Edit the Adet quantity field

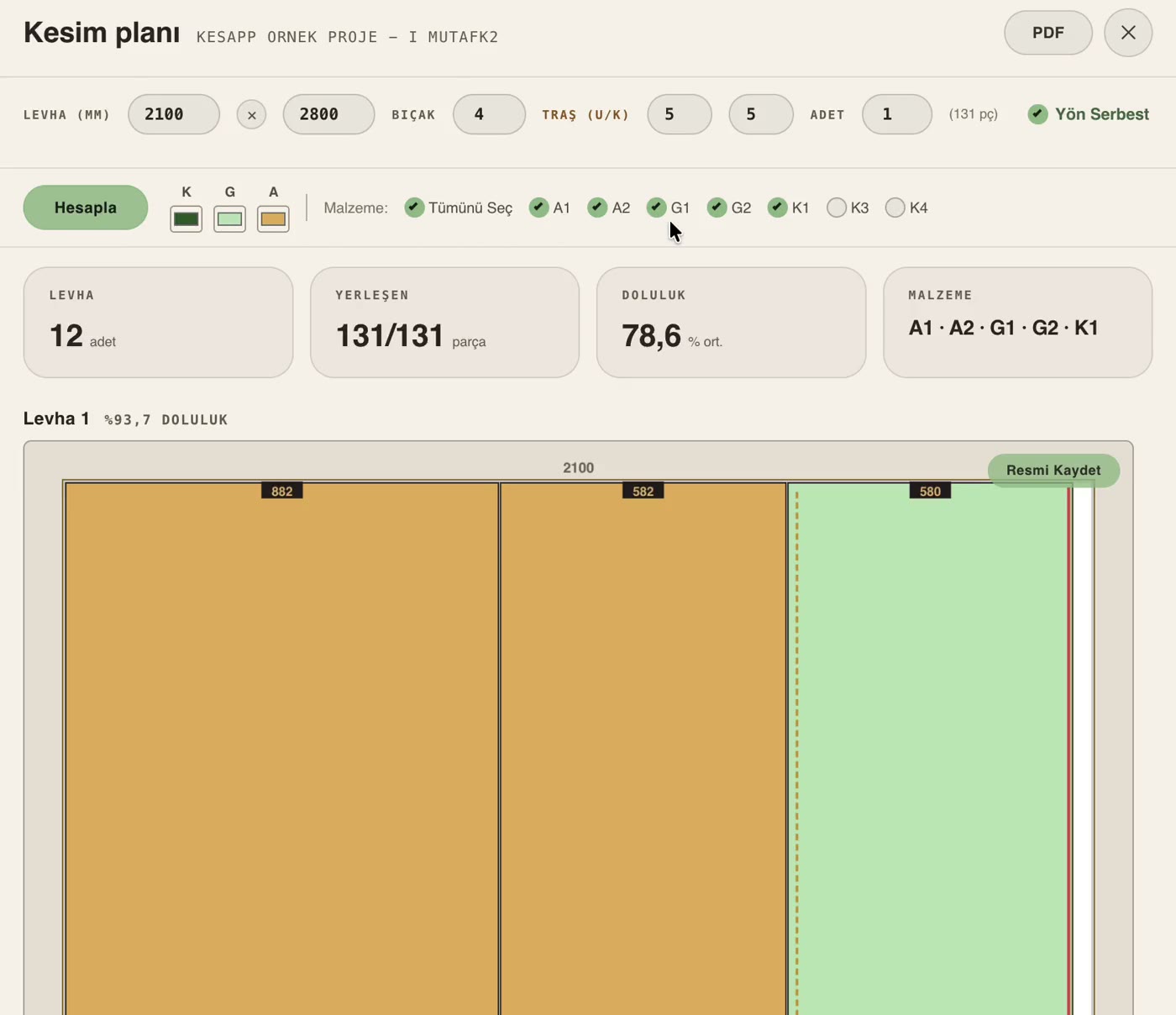pyautogui.click(x=897, y=114)
